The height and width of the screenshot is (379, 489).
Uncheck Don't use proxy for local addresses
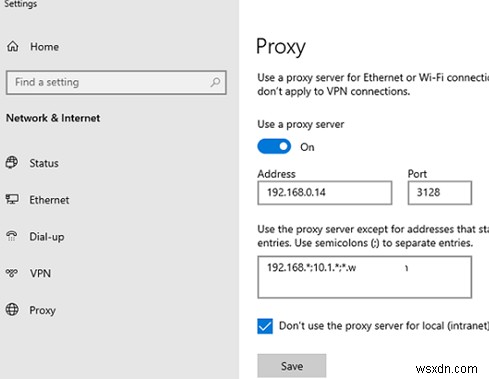[265, 326]
